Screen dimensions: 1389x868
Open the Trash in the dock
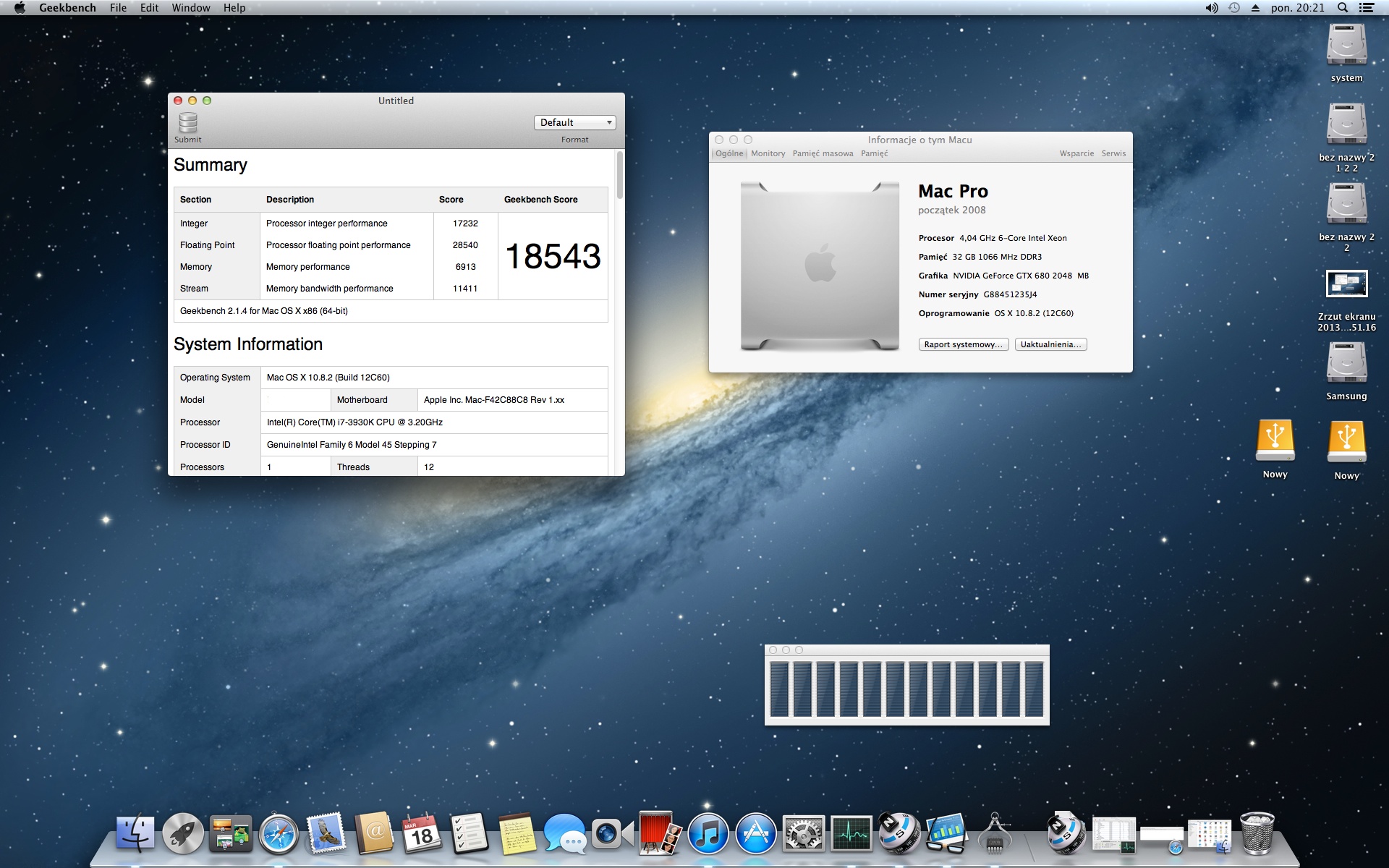point(1257,834)
